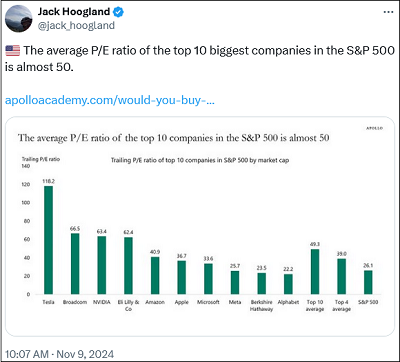Screen dimensions: 400x362
Task: Click the US flag emoji
Action: tap(13, 51)
